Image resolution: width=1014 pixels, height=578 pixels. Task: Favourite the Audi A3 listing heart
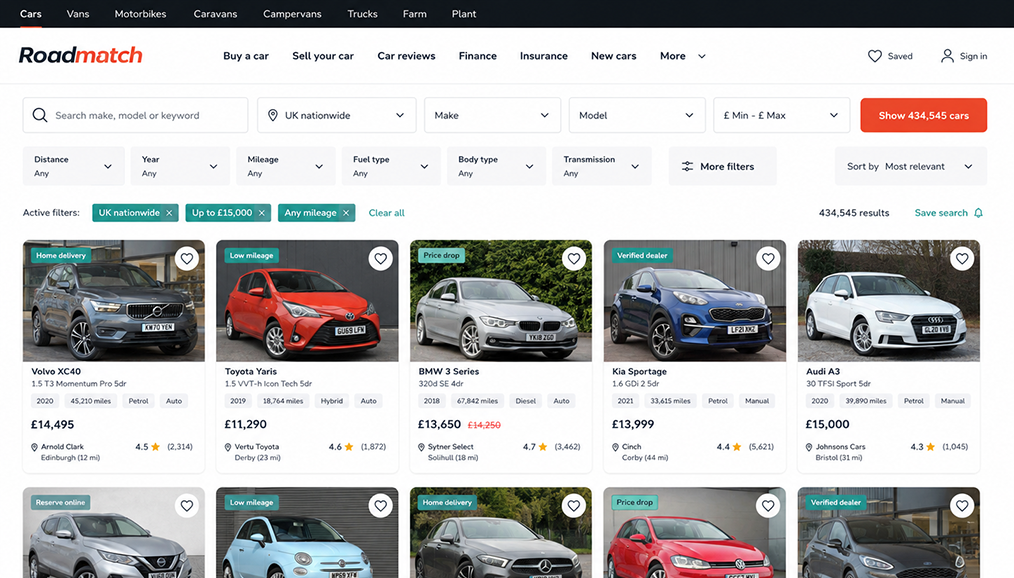coord(962,259)
